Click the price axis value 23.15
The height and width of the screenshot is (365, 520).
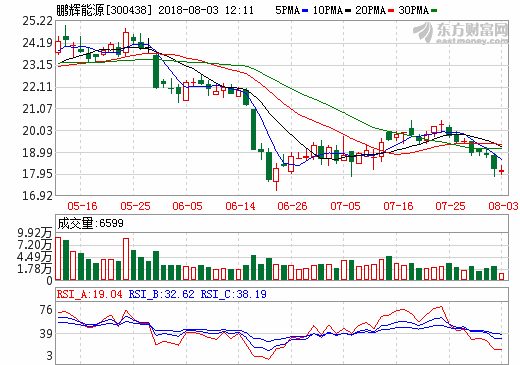point(37,65)
